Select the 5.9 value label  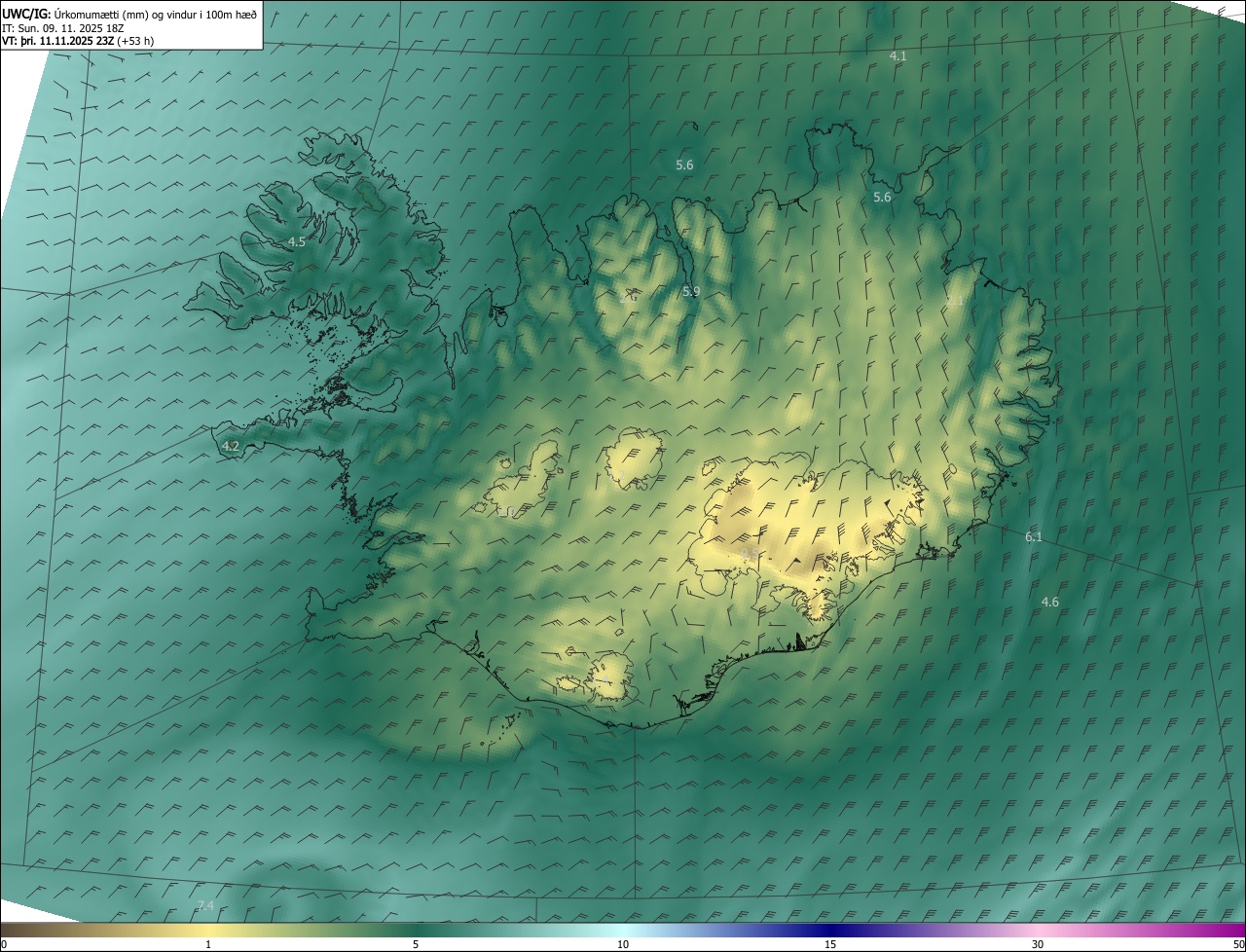click(x=691, y=291)
